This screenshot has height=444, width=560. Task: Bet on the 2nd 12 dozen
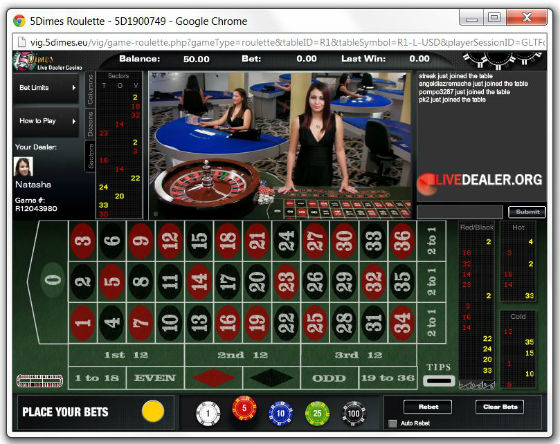pos(242,355)
